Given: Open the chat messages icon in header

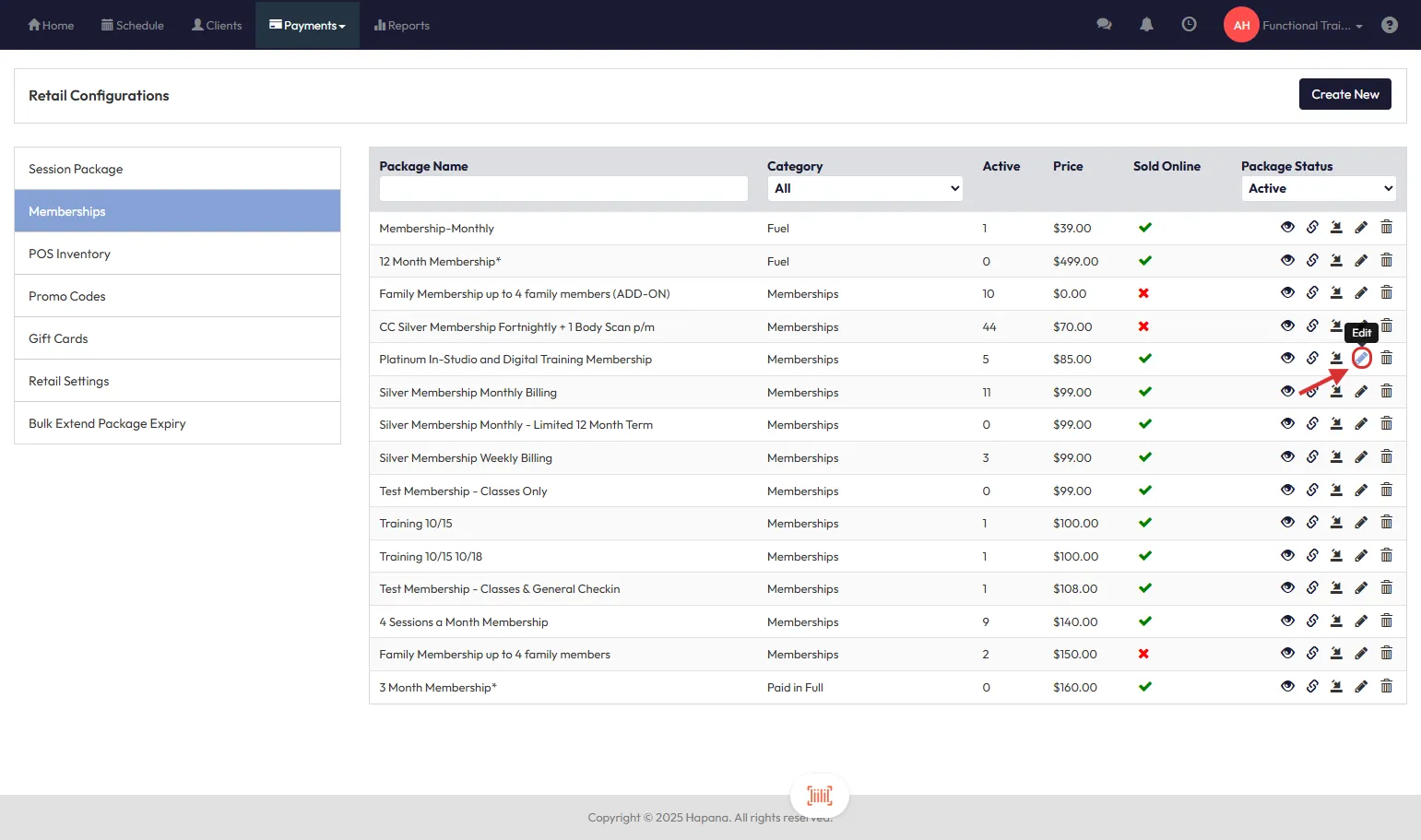Looking at the screenshot, I should tap(1104, 25).
